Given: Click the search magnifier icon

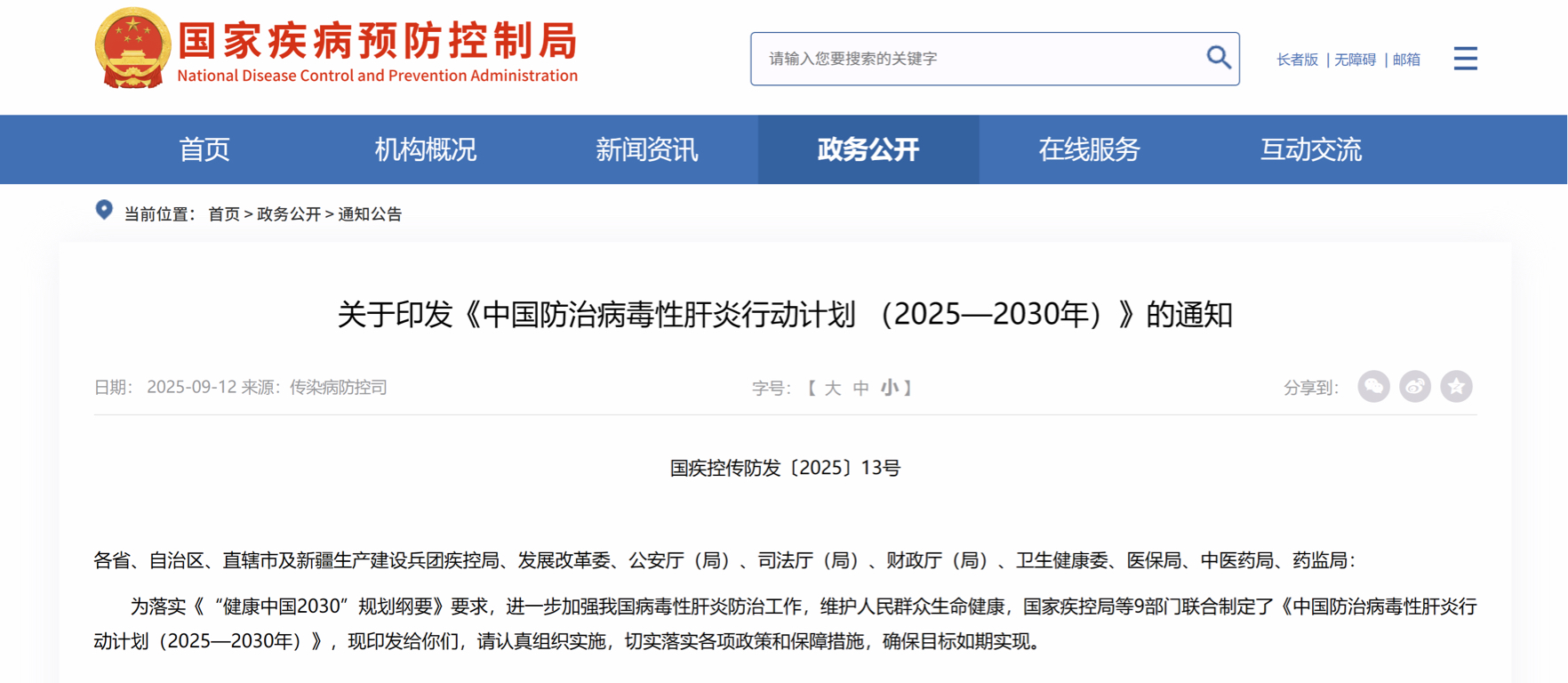Looking at the screenshot, I should point(1218,58).
